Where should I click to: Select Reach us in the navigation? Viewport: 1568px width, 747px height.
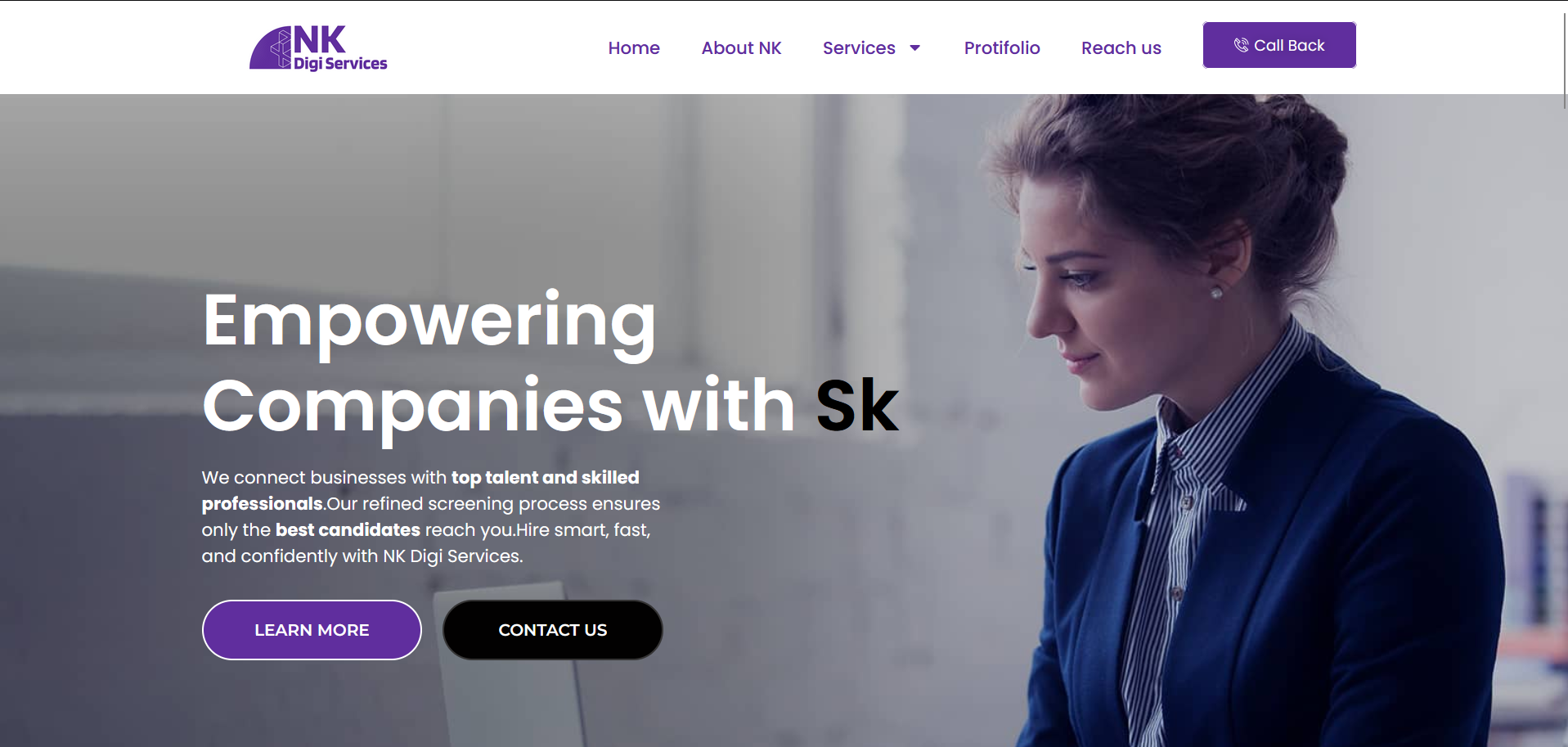click(1121, 48)
